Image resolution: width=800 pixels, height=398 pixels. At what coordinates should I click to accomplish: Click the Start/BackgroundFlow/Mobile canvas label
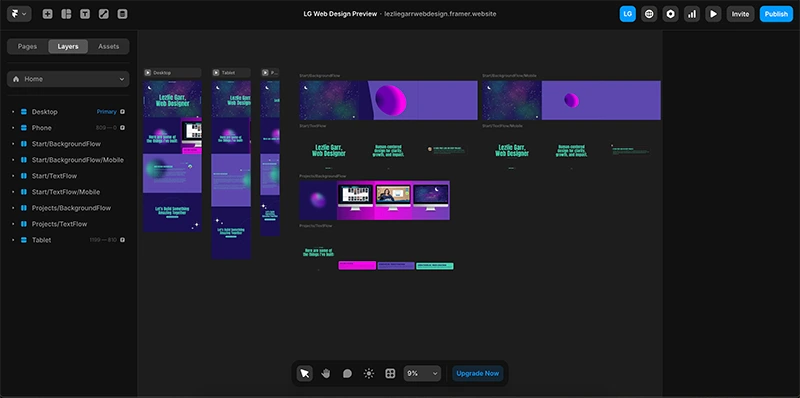tap(509, 76)
